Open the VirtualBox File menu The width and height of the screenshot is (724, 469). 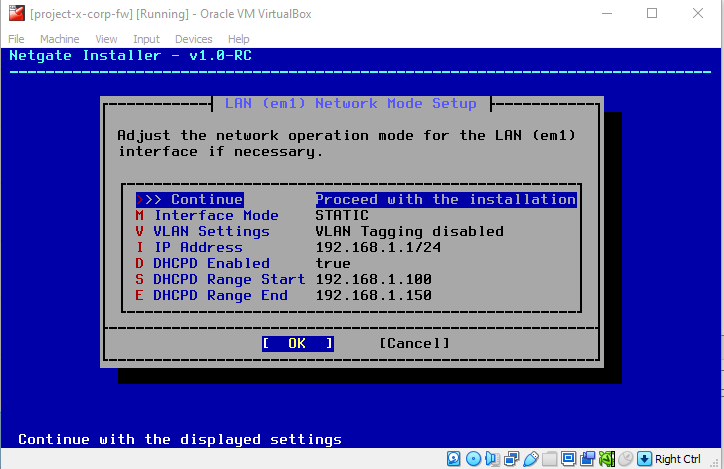[x=17, y=39]
